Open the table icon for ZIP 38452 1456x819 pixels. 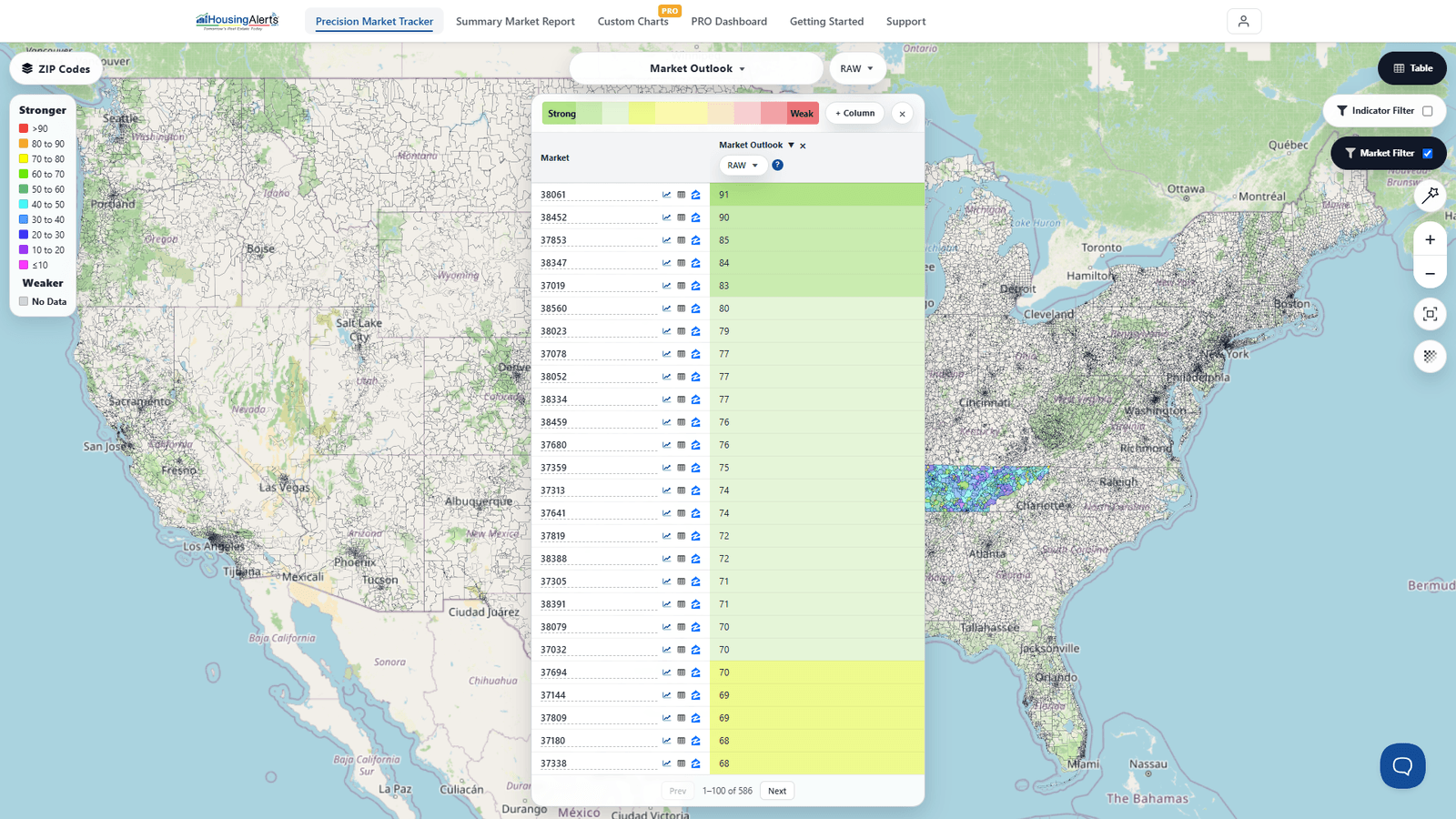tap(681, 217)
